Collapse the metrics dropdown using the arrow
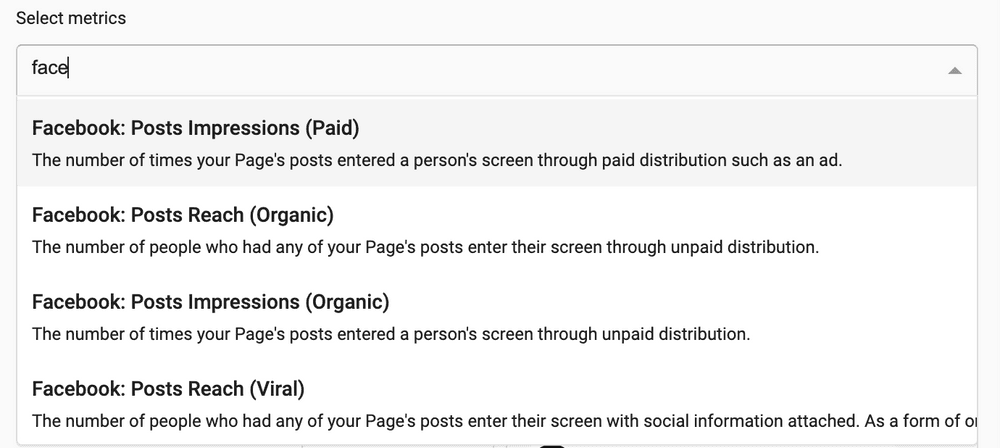This screenshot has width=1000, height=448. tap(954, 70)
